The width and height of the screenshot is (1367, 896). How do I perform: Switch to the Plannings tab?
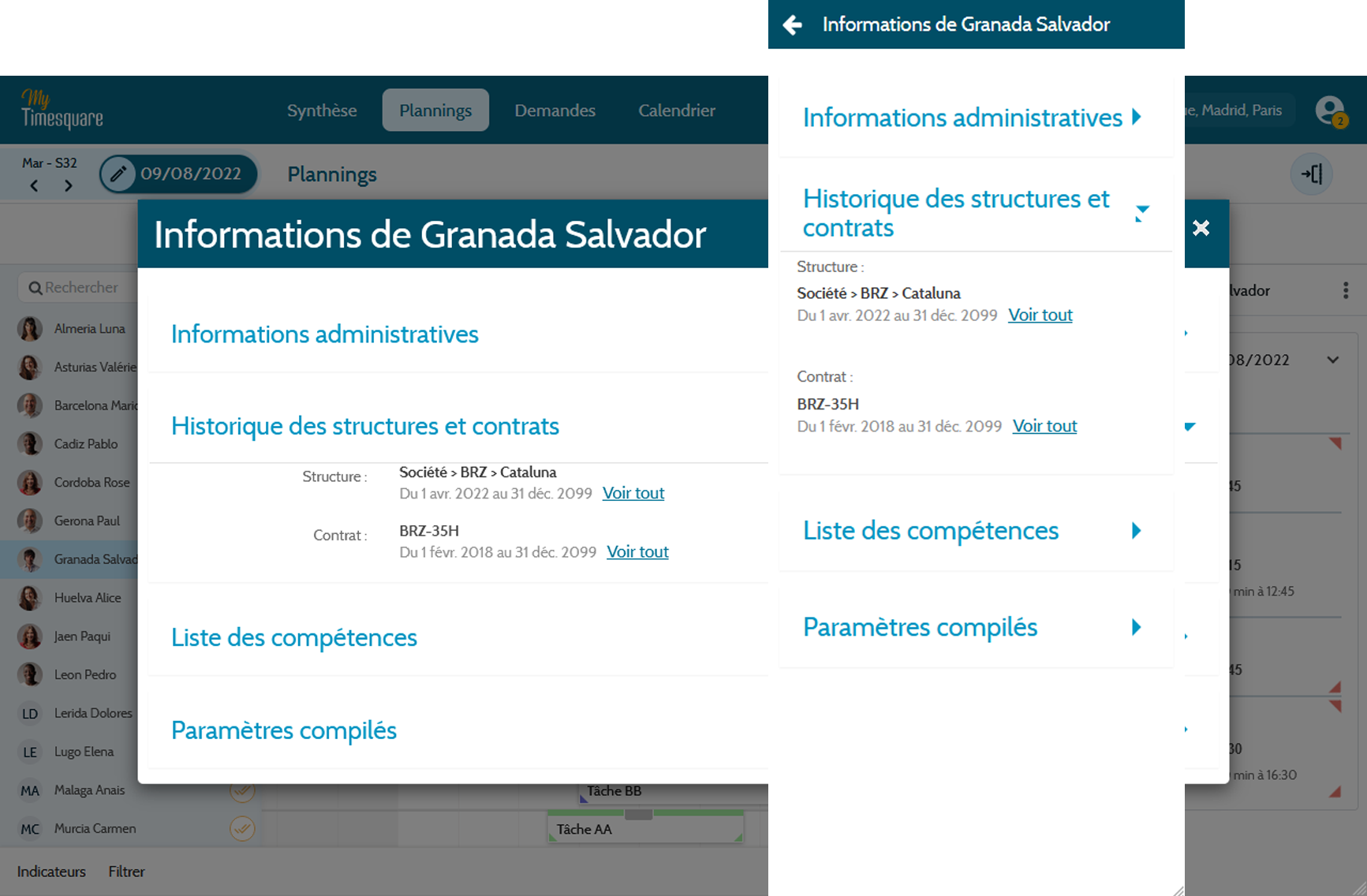pos(435,110)
